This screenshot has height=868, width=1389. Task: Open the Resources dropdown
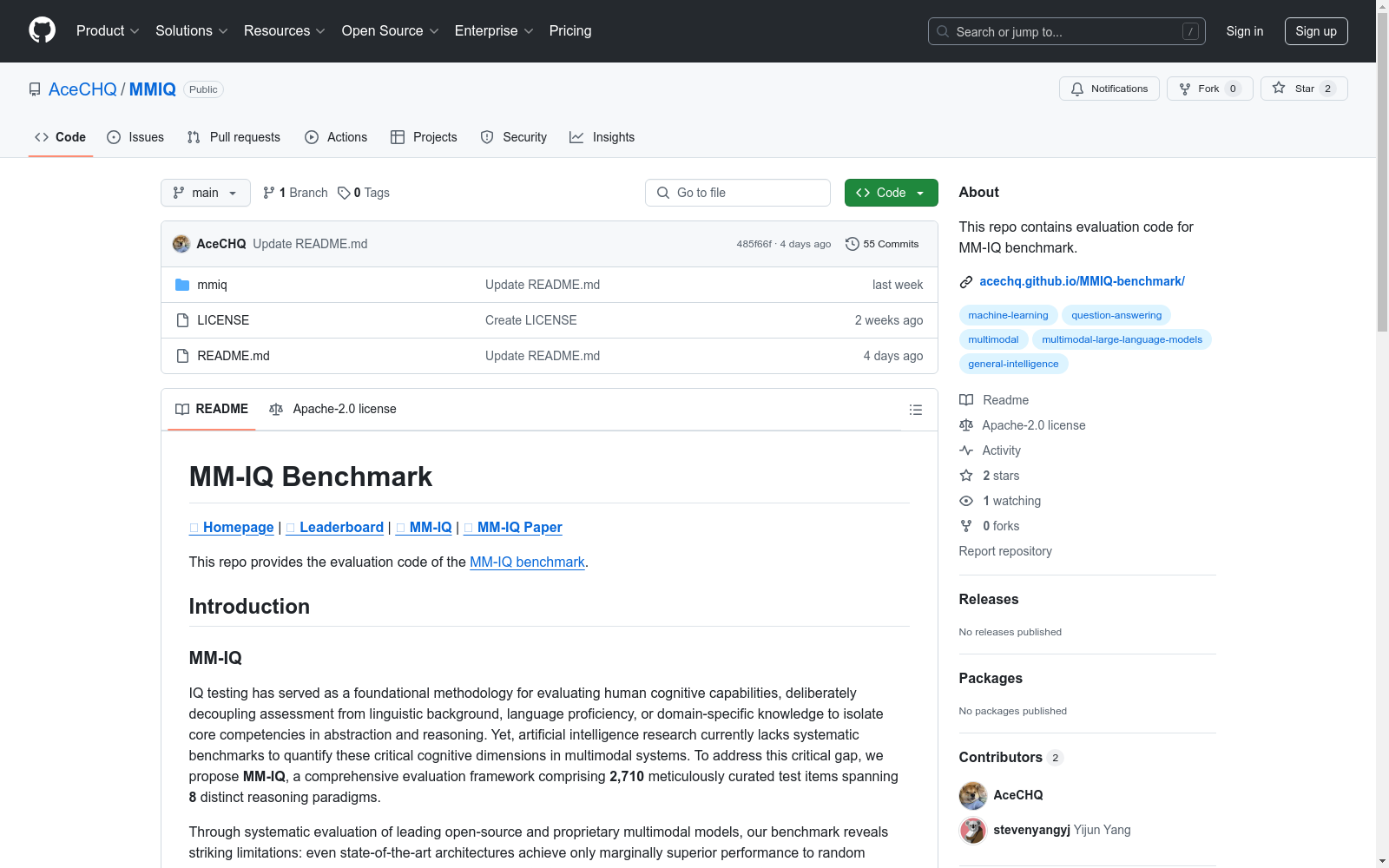click(285, 31)
